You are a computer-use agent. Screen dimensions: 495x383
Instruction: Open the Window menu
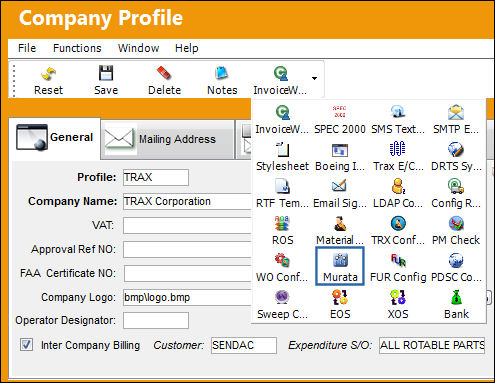pos(138,48)
